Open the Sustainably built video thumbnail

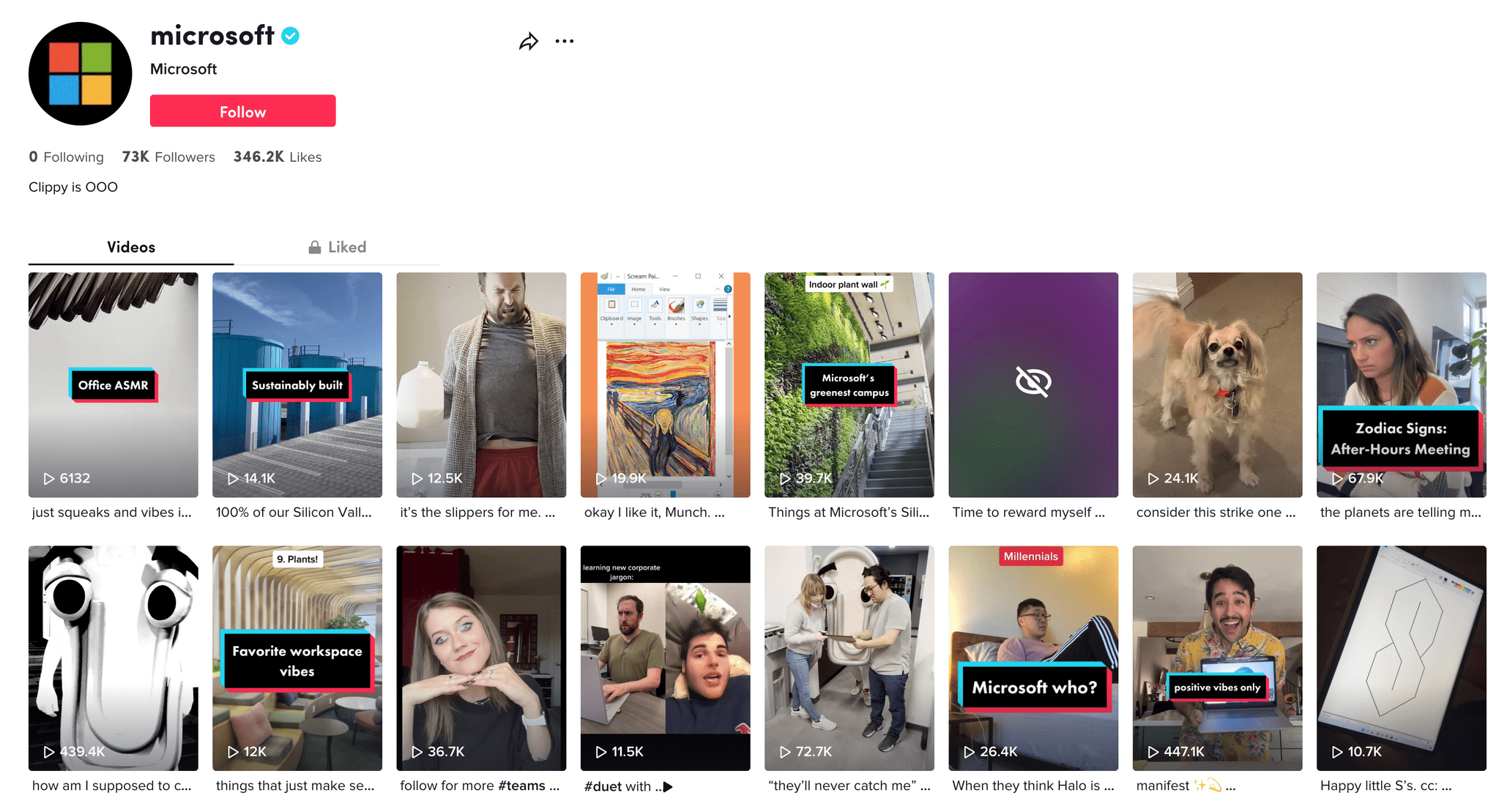point(297,384)
